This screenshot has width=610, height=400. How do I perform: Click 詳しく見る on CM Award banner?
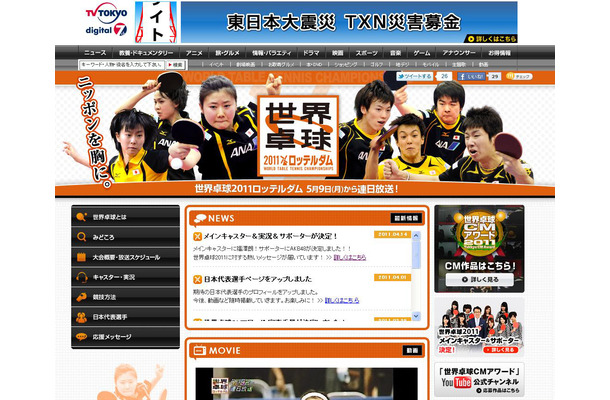tap(479, 279)
